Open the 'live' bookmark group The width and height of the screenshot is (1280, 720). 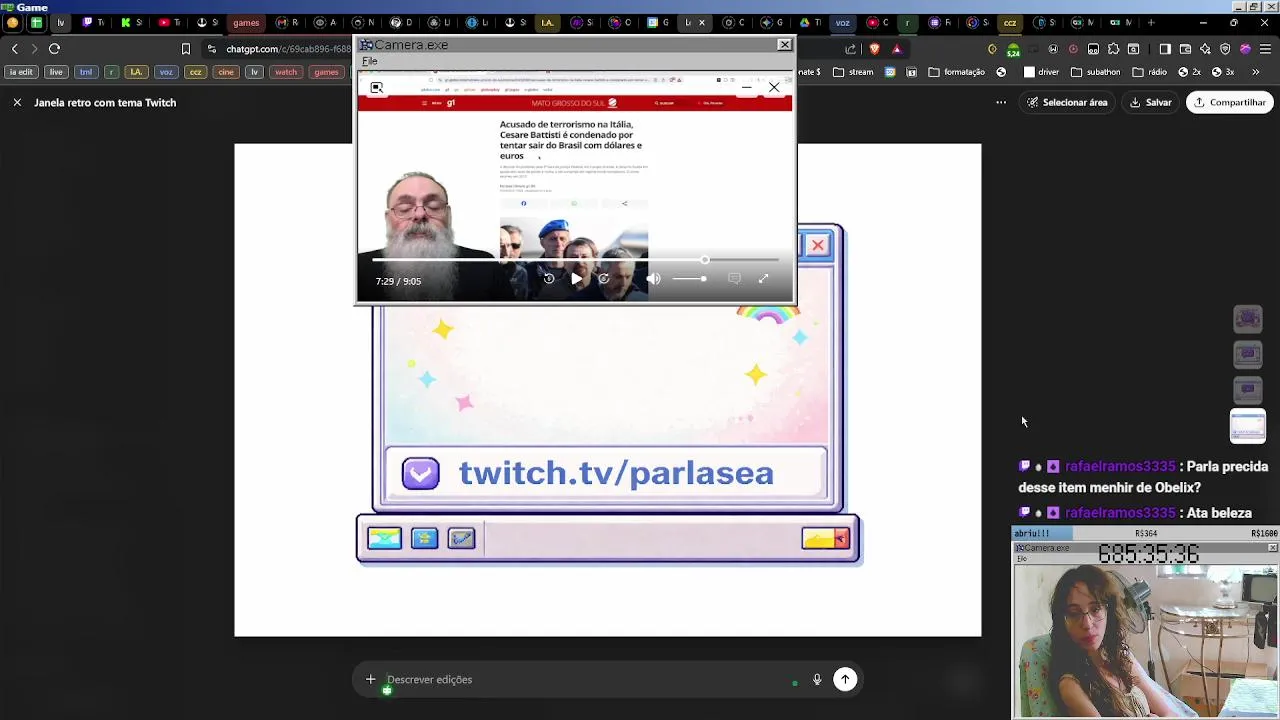[56, 72]
